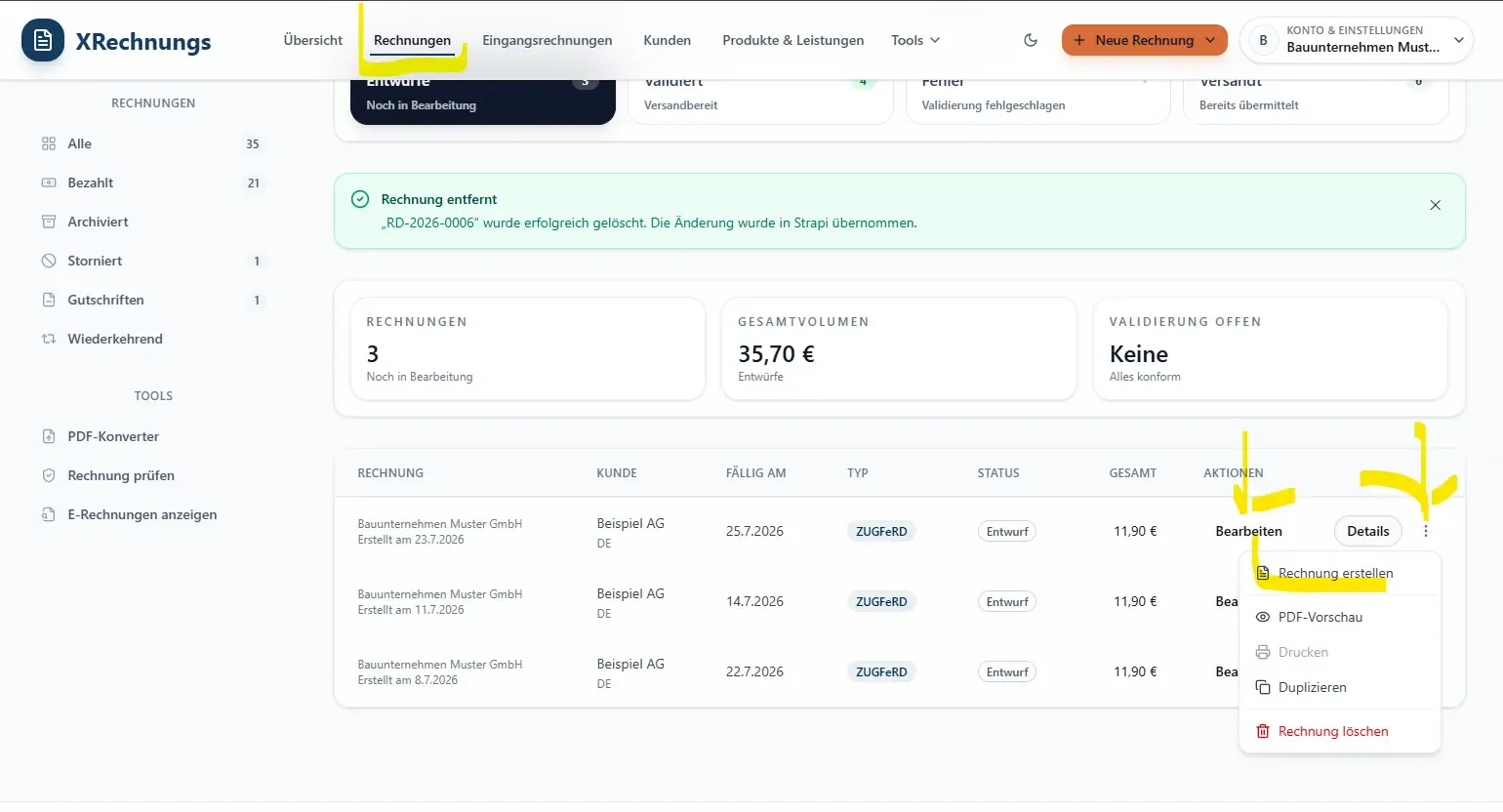1503x812 pixels.
Task: Click the Archiviert box icon
Action: coord(49,222)
